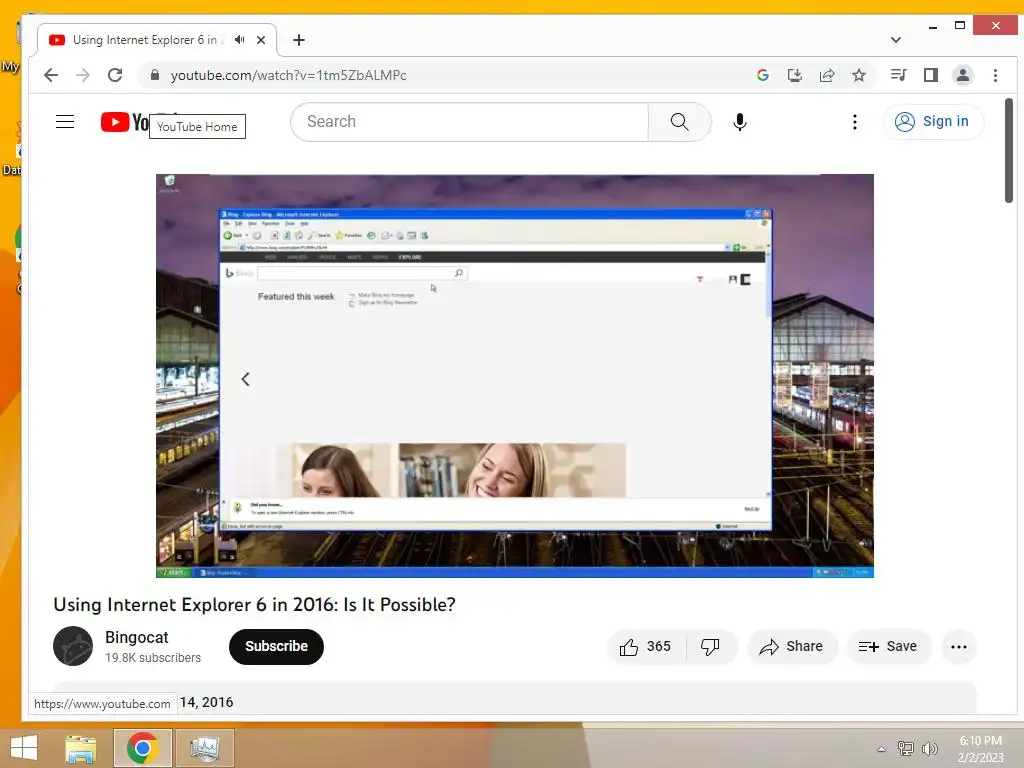This screenshot has width=1024, height=768.
Task: Reload the current page
Action: tap(115, 75)
